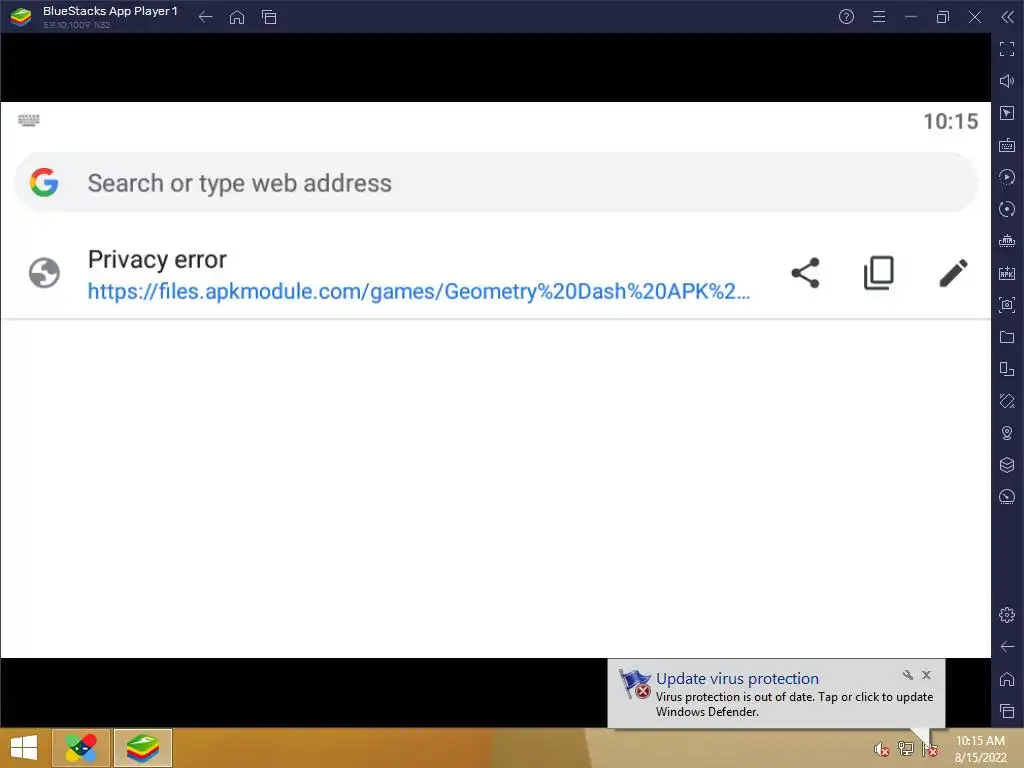Open set location pin icon in sidebar
Screen dimensions: 1024x768
[x=1007, y=433]
